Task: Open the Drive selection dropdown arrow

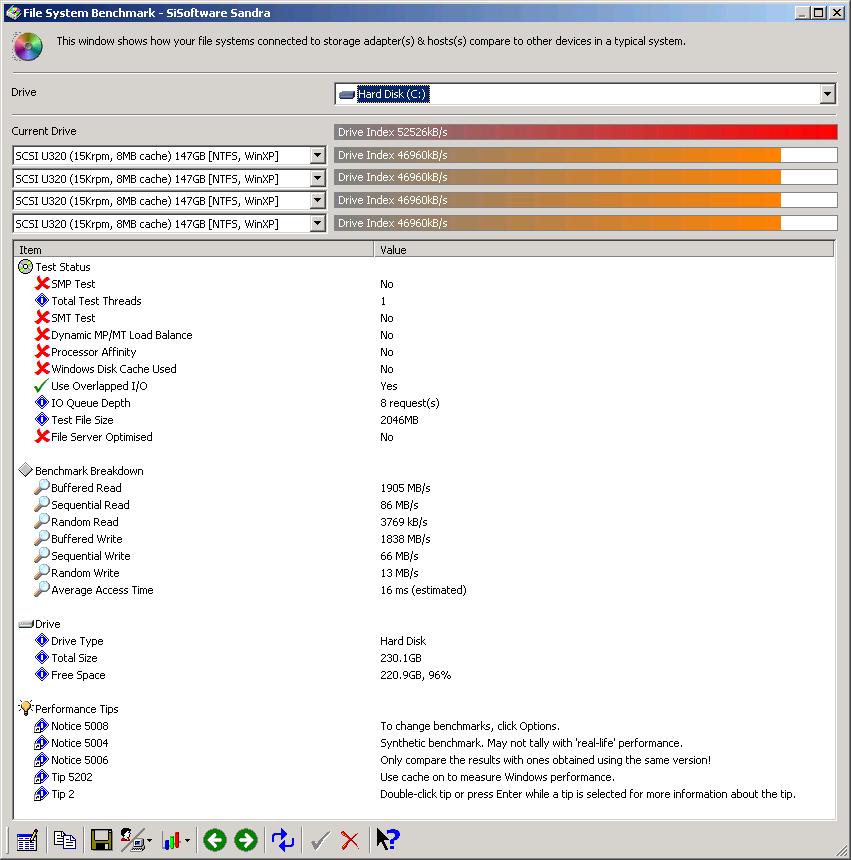Action: pos(827,94)
